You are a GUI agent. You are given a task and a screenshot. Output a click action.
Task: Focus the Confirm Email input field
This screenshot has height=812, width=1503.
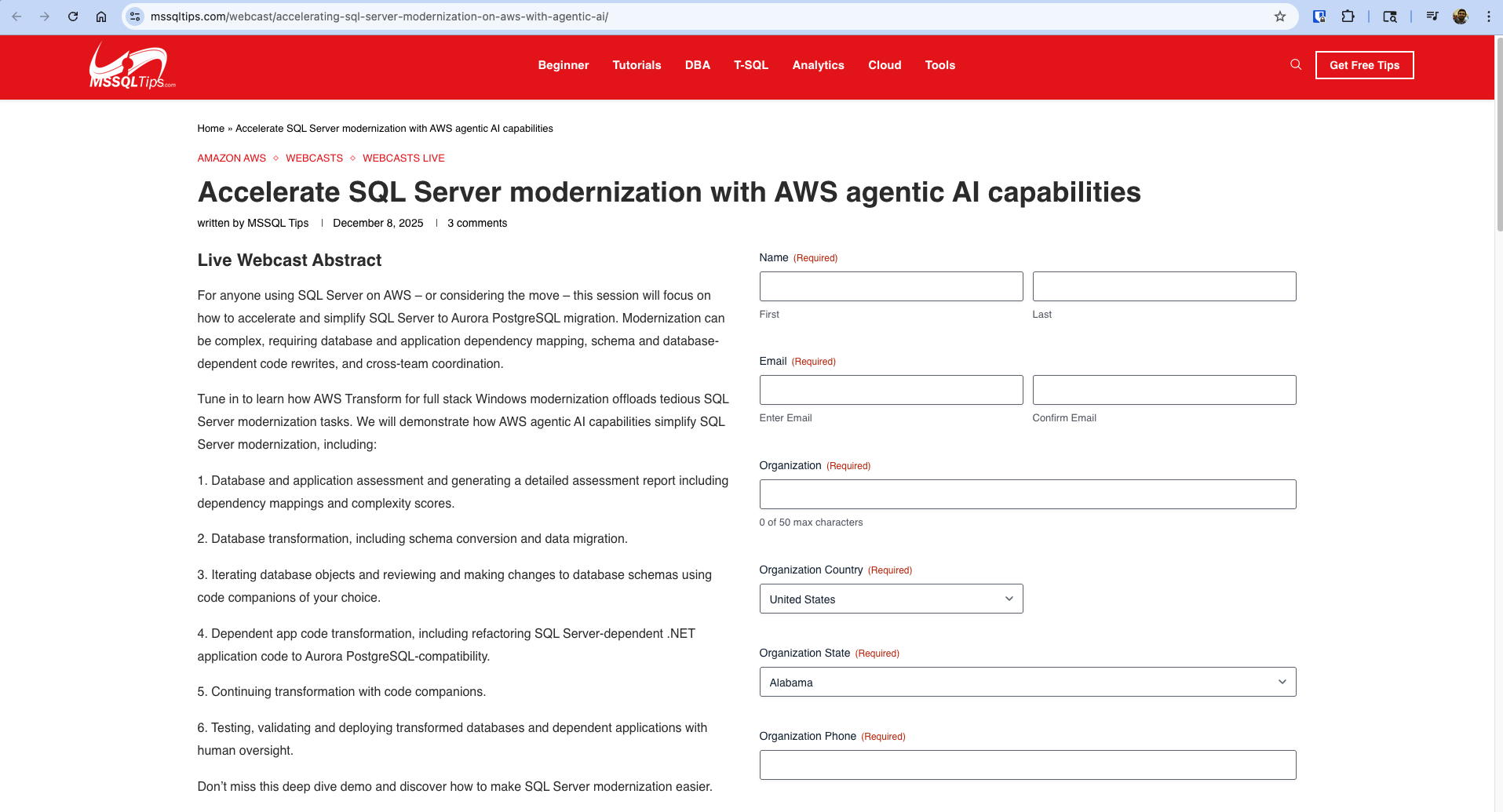[x=1164, y=390]
